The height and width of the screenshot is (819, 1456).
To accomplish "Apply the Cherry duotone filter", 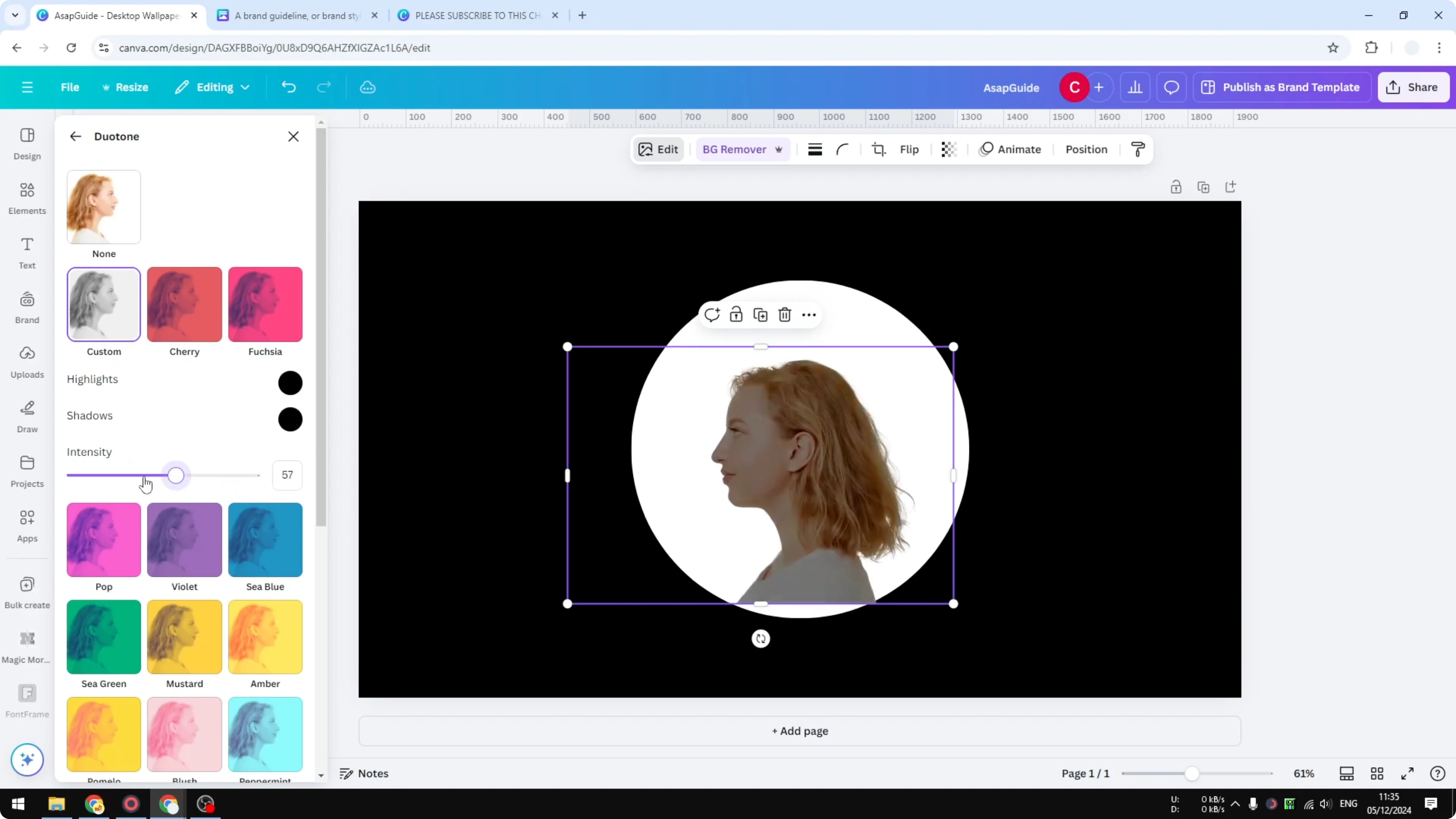I will (184, 303).
